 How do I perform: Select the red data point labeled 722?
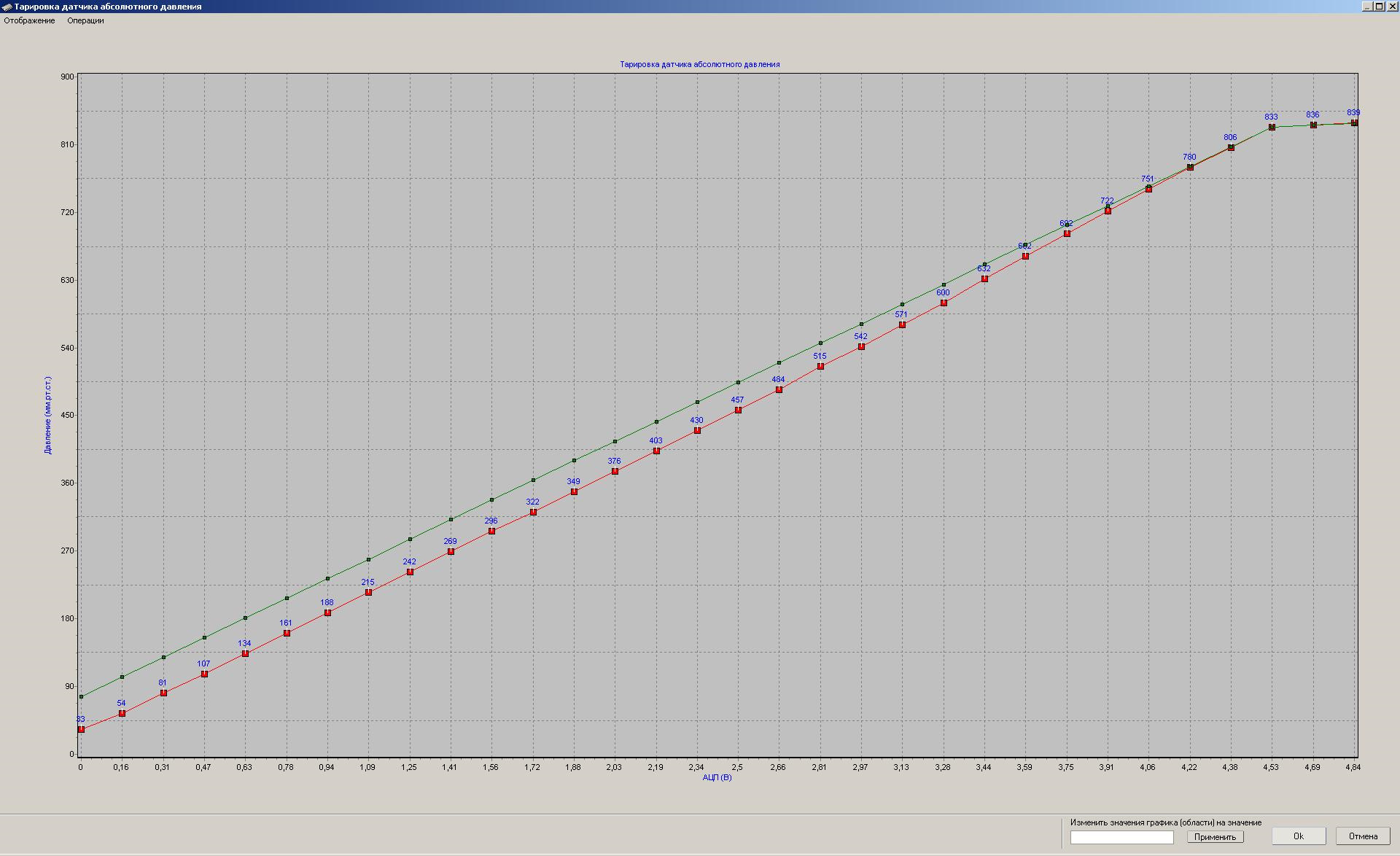[1108, 211]
